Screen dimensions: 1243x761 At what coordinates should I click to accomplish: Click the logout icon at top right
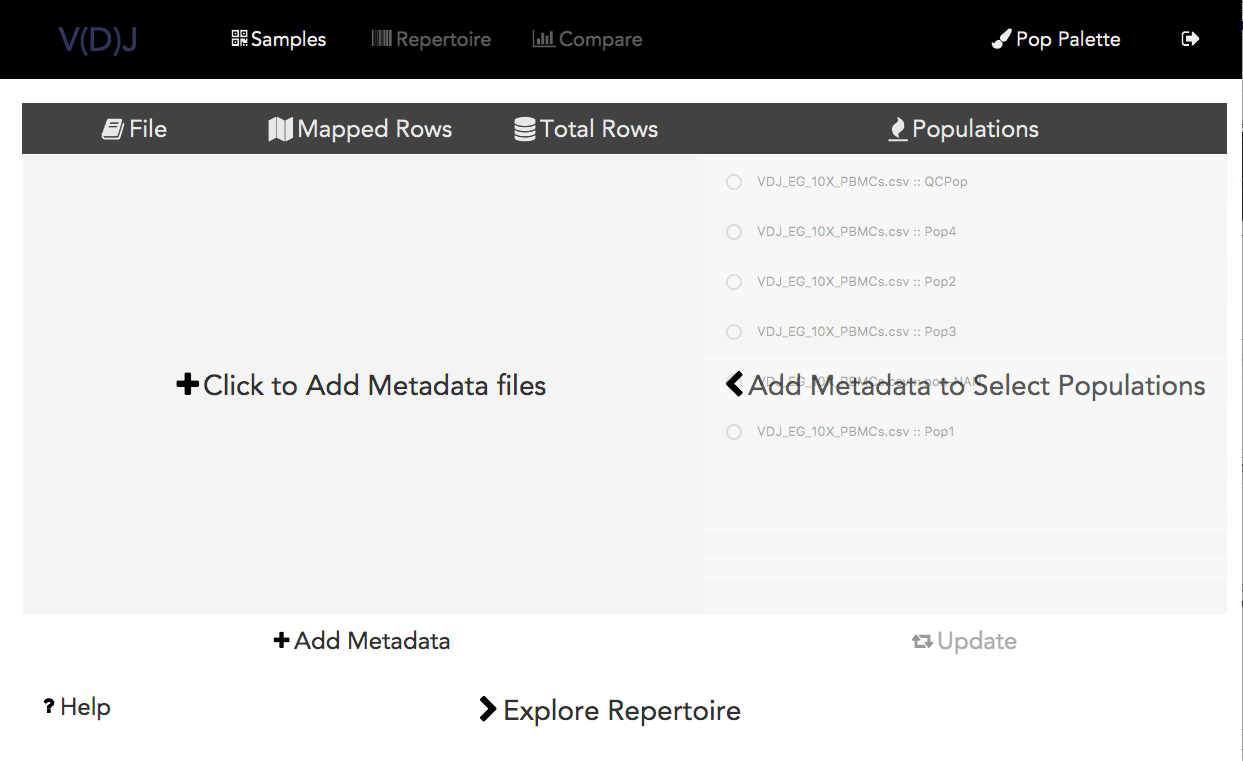[x=1190, y=38]
